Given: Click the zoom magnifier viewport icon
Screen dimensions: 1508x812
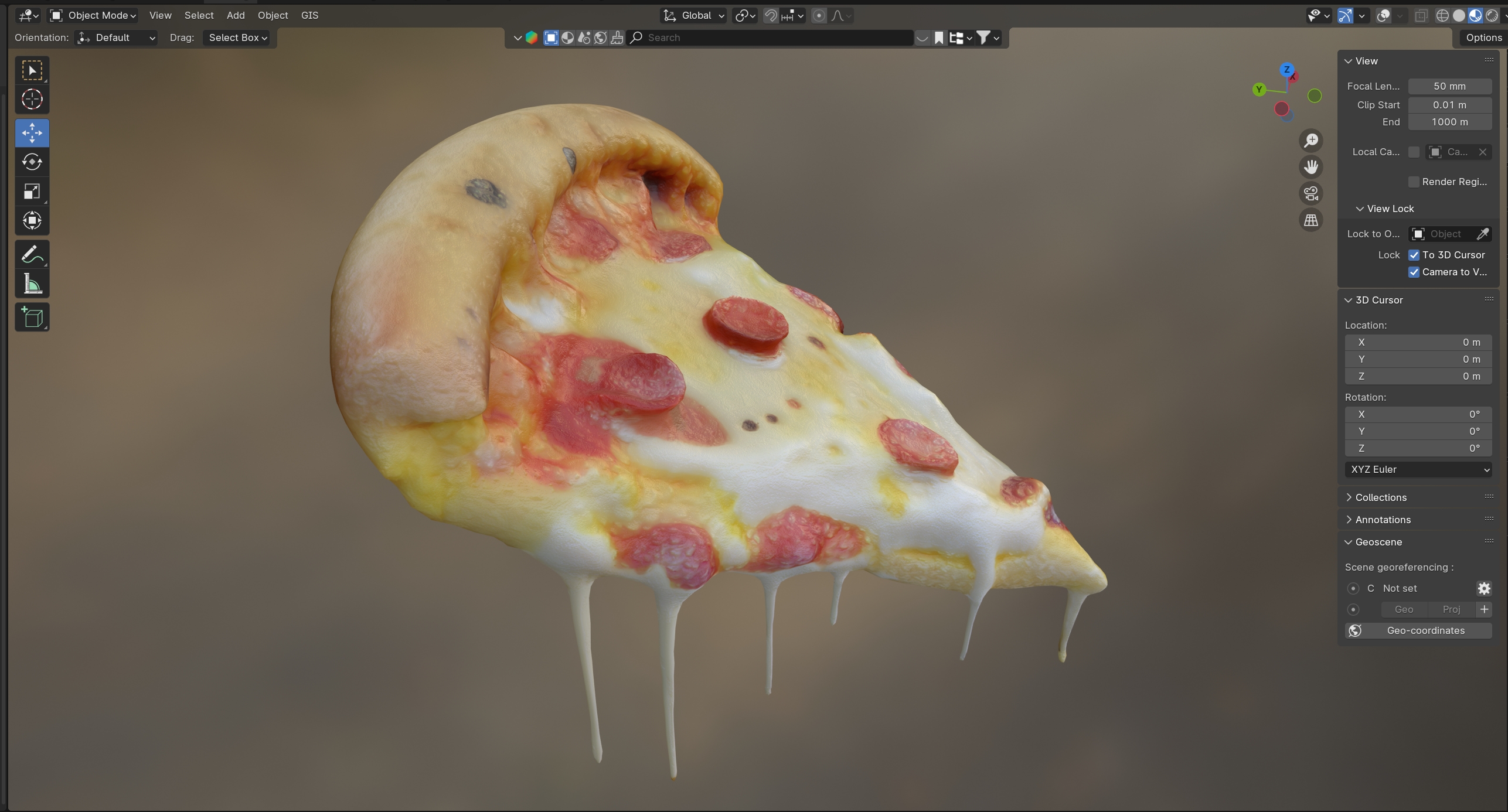Looking at the screenshot, I should (x=1310, y=141).
